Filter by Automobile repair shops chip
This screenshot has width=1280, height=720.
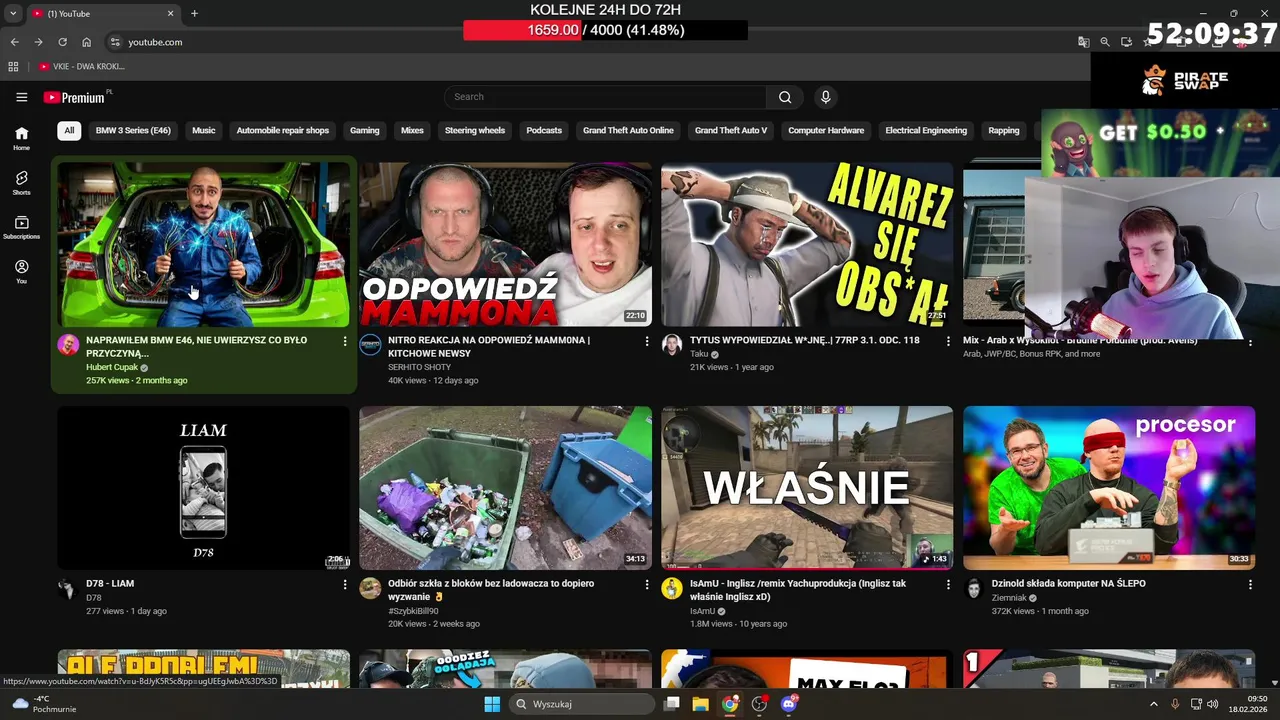point(282,130)
